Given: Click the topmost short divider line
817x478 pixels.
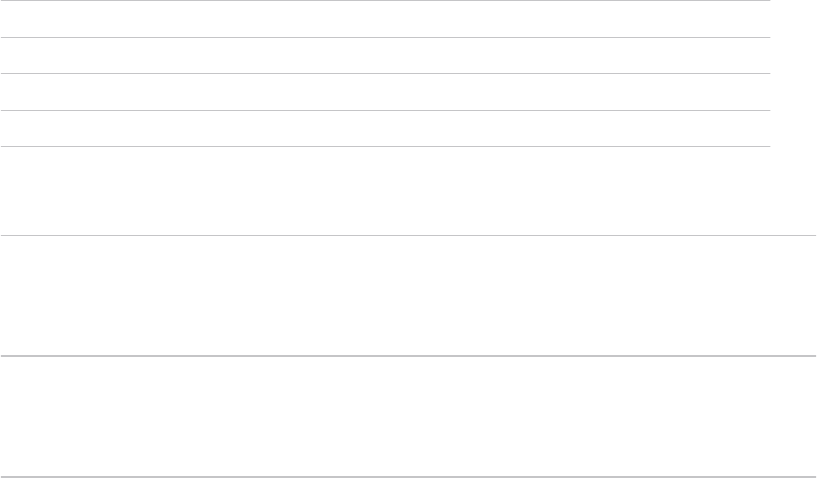Looking at the screenshot, I should click(385, 1).
